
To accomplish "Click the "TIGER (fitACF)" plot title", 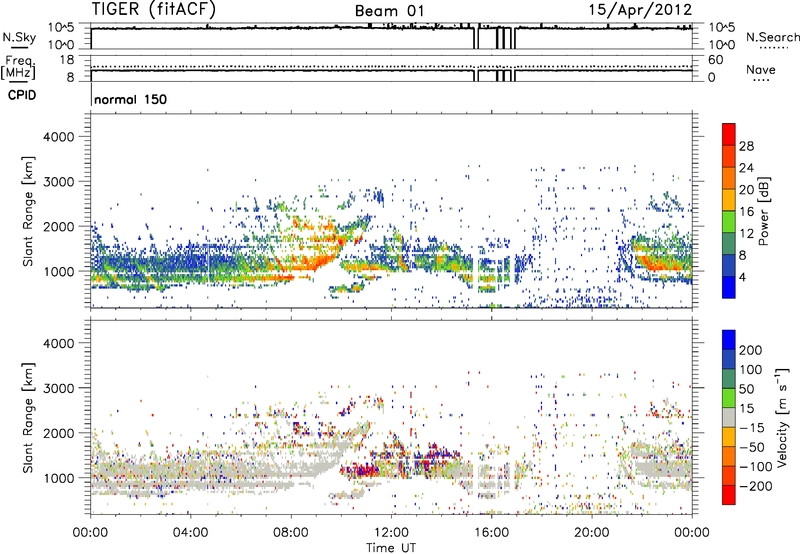I will [x=154, y=10].
